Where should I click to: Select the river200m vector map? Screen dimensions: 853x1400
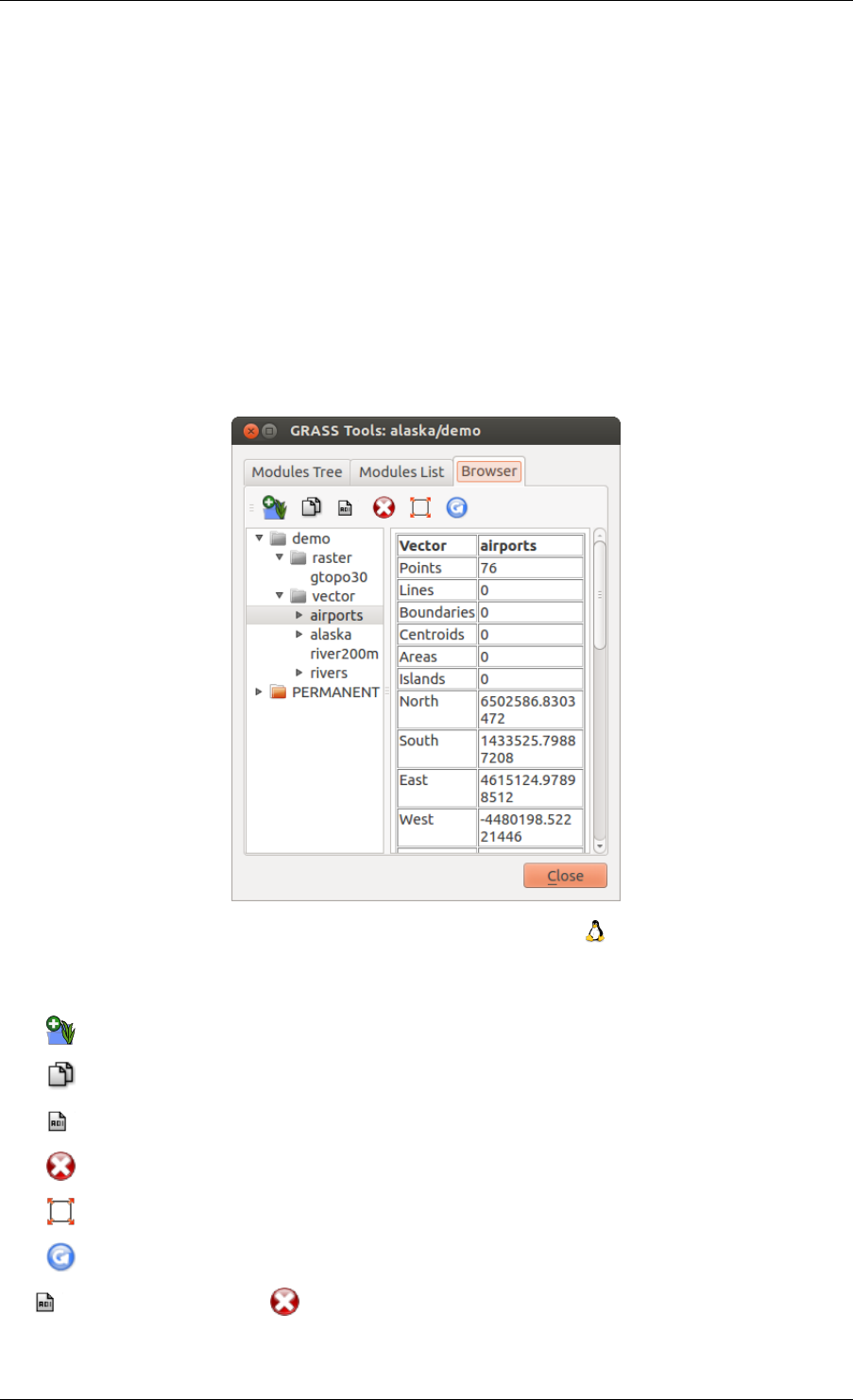click(344, 654)
